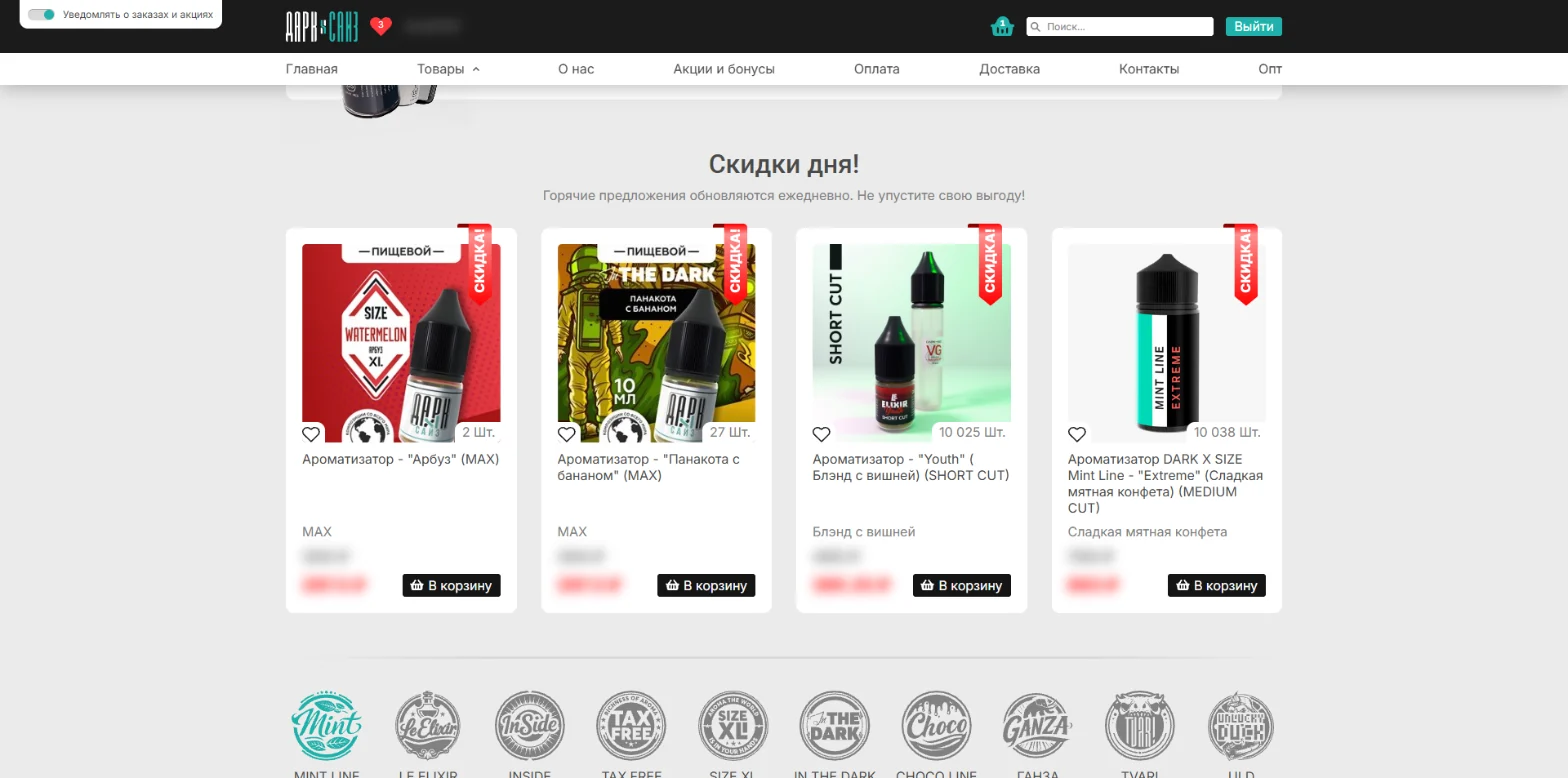Click the magnifier icon in search box
Image resolution: width=1568 pixels, height=778 pixels.
(x=1036, y=27)
